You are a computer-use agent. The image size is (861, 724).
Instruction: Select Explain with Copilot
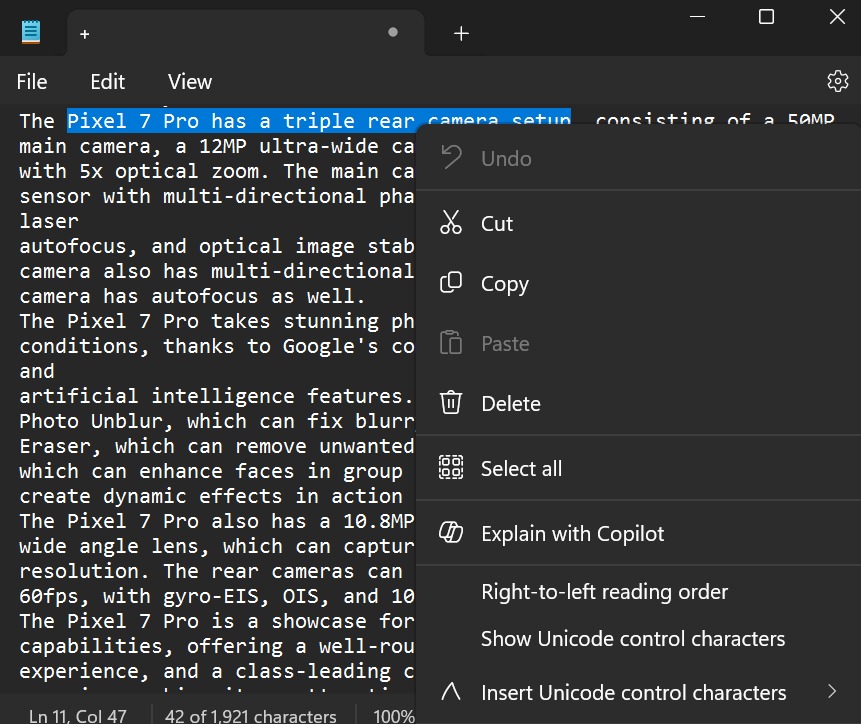[x=639, y=533]
